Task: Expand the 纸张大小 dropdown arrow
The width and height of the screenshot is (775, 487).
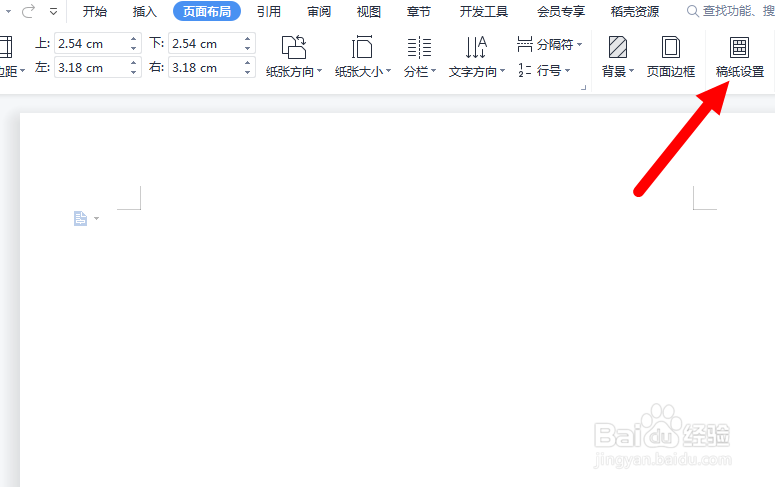Action: [x=388, y=71]
